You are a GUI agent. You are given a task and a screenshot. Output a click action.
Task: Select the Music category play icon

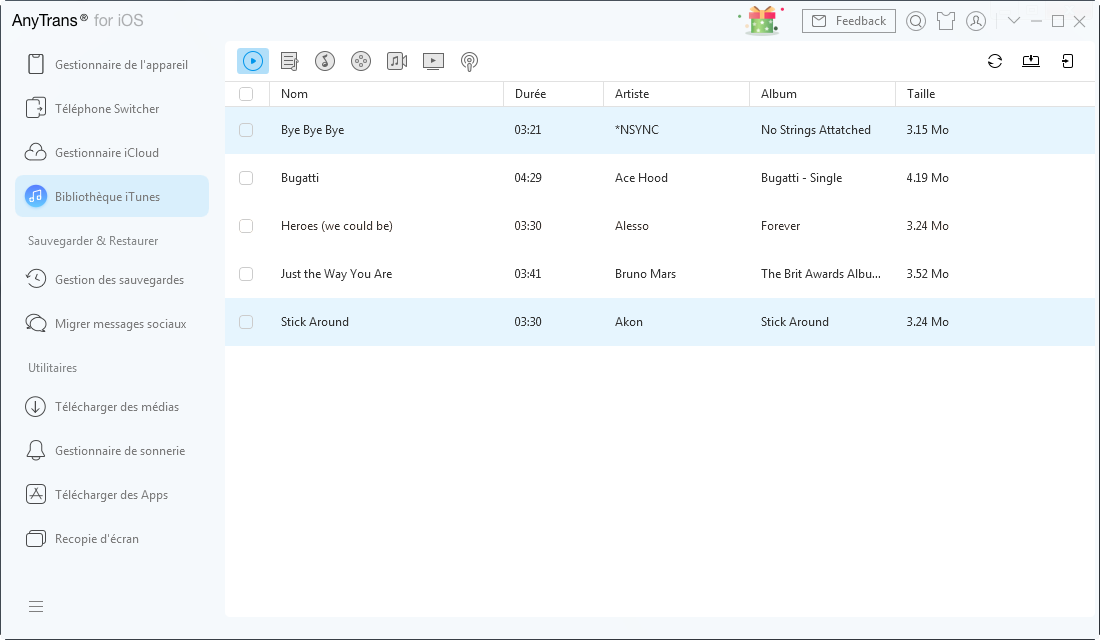tap(253, 61)
